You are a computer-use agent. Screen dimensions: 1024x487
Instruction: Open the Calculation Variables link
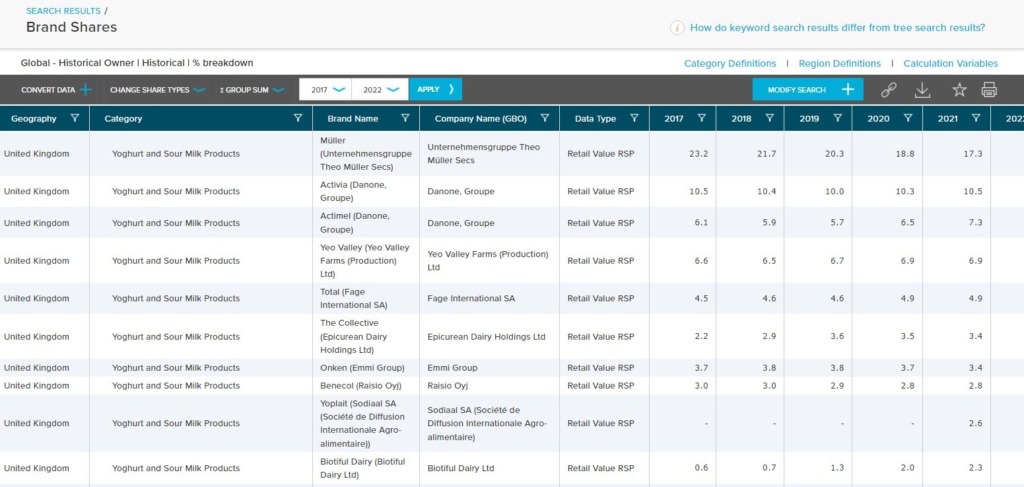(950, 63)
